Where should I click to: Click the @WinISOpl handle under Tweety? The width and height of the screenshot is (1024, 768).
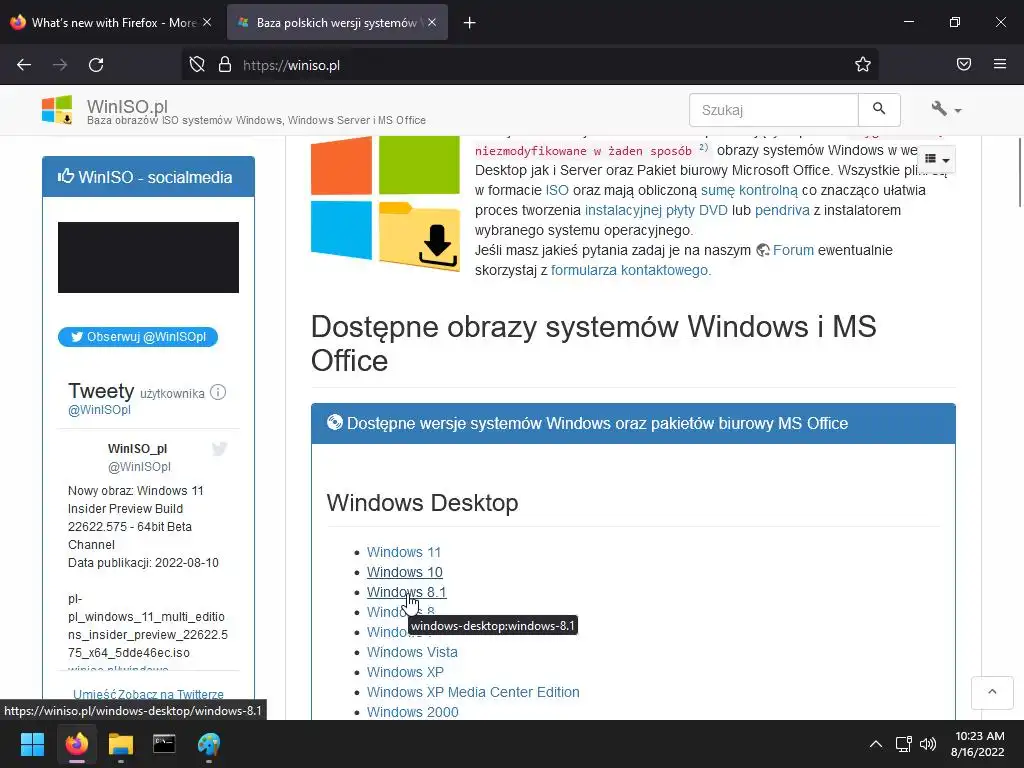click(x=99, y=409)
